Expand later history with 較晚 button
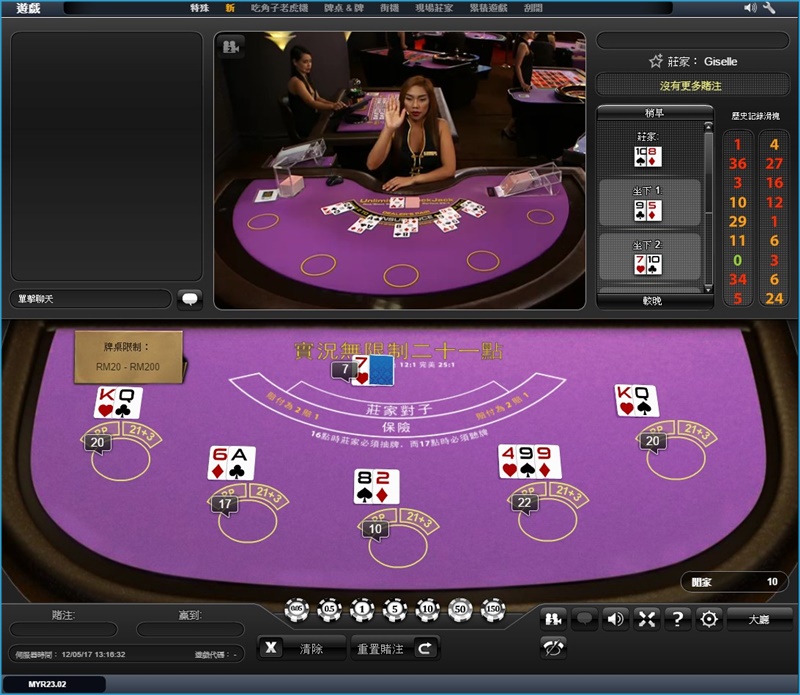The width and height of the screenshot is (800, 695). coord(654,300)
